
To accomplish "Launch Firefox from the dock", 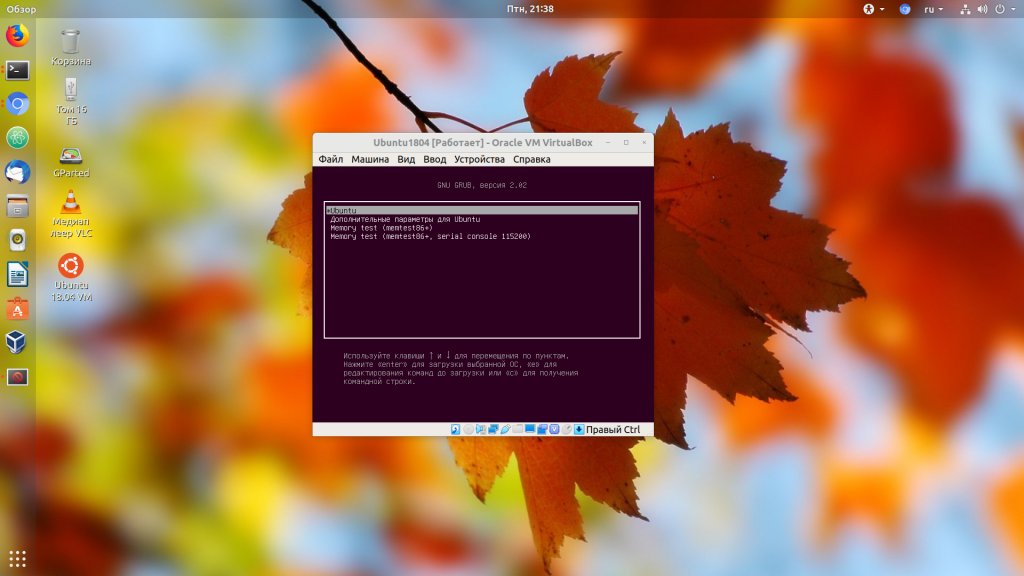I will point(17,36).
